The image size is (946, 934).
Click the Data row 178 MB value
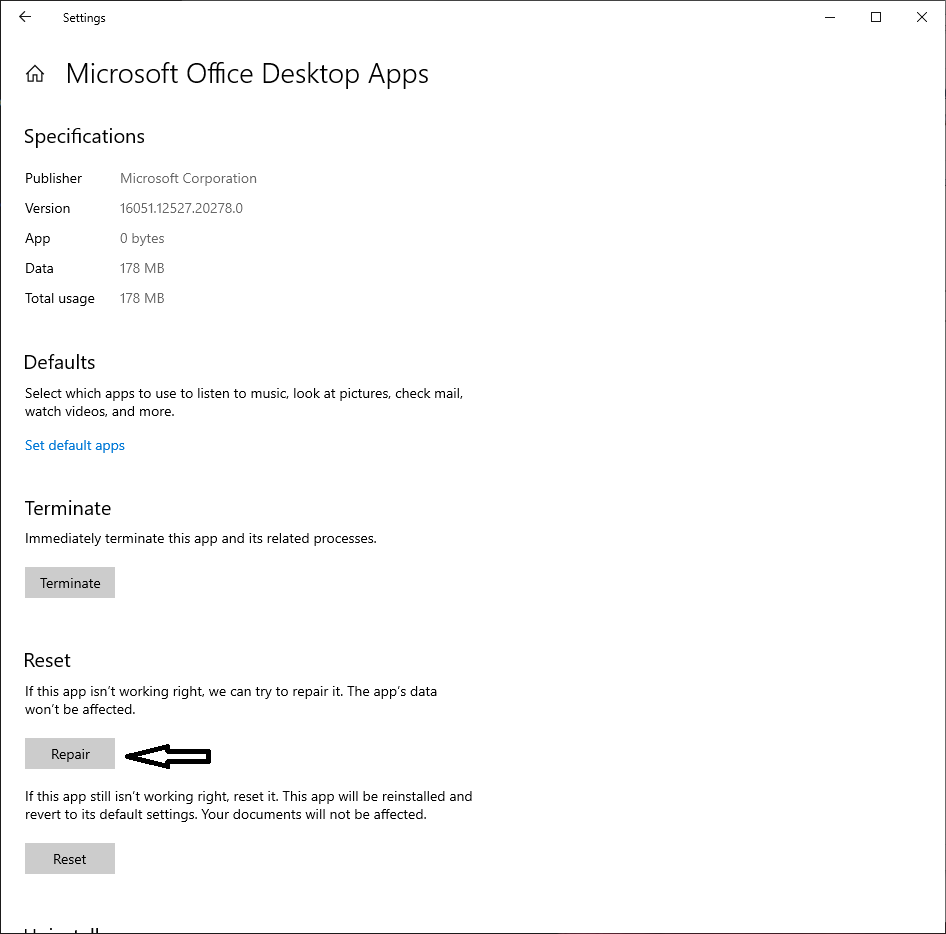tap(142, 268)
